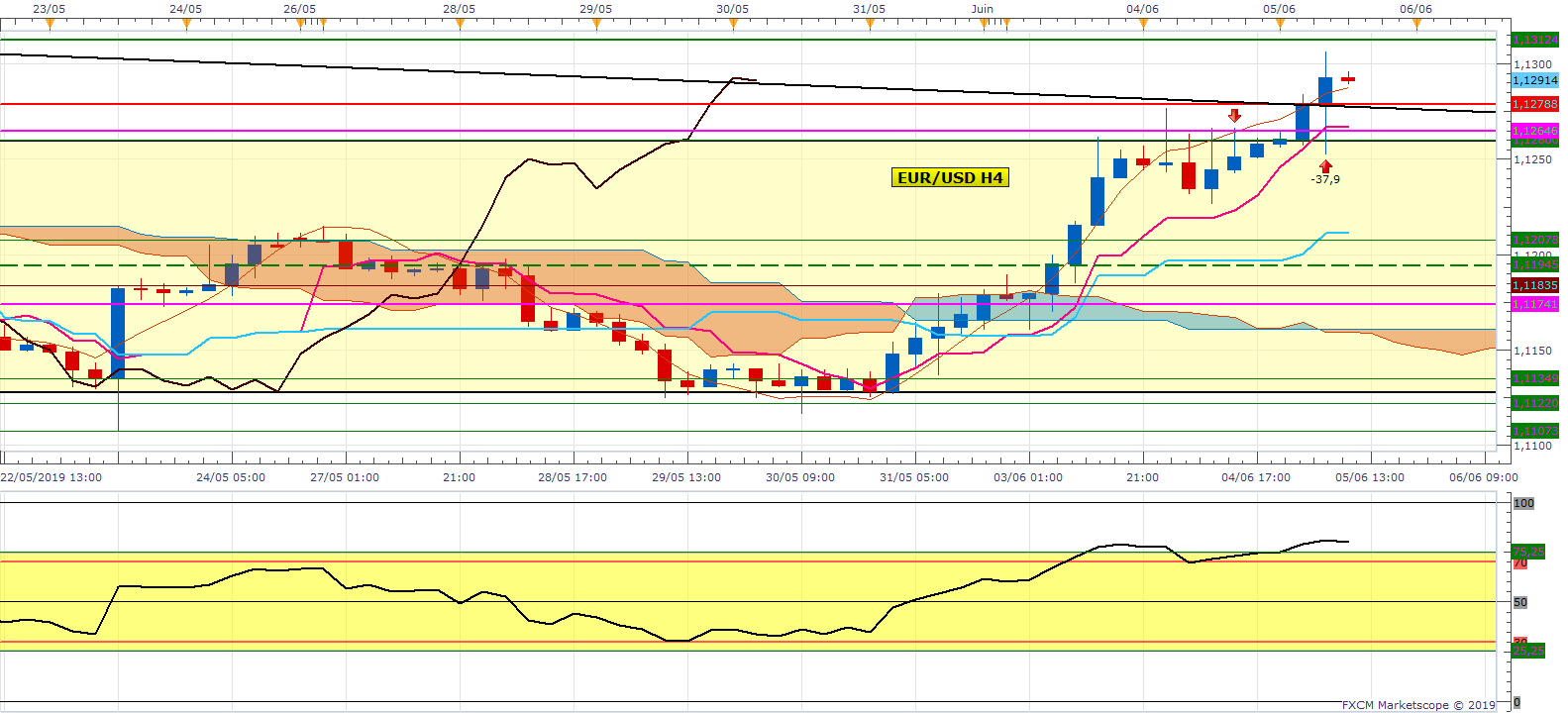Select the orange day marker under 29/05

596,25
